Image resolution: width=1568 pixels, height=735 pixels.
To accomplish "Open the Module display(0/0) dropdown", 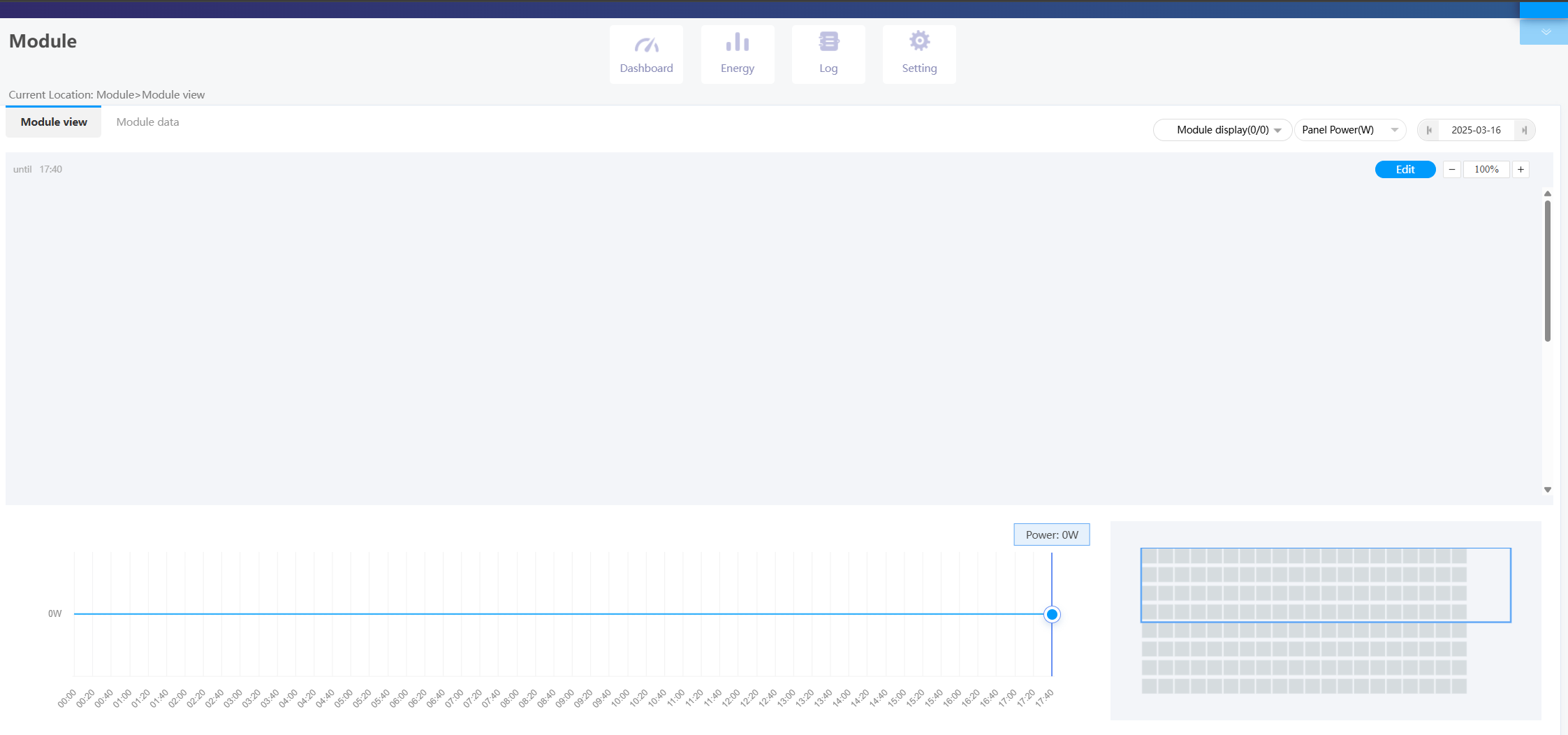I will pos(1222,130).
